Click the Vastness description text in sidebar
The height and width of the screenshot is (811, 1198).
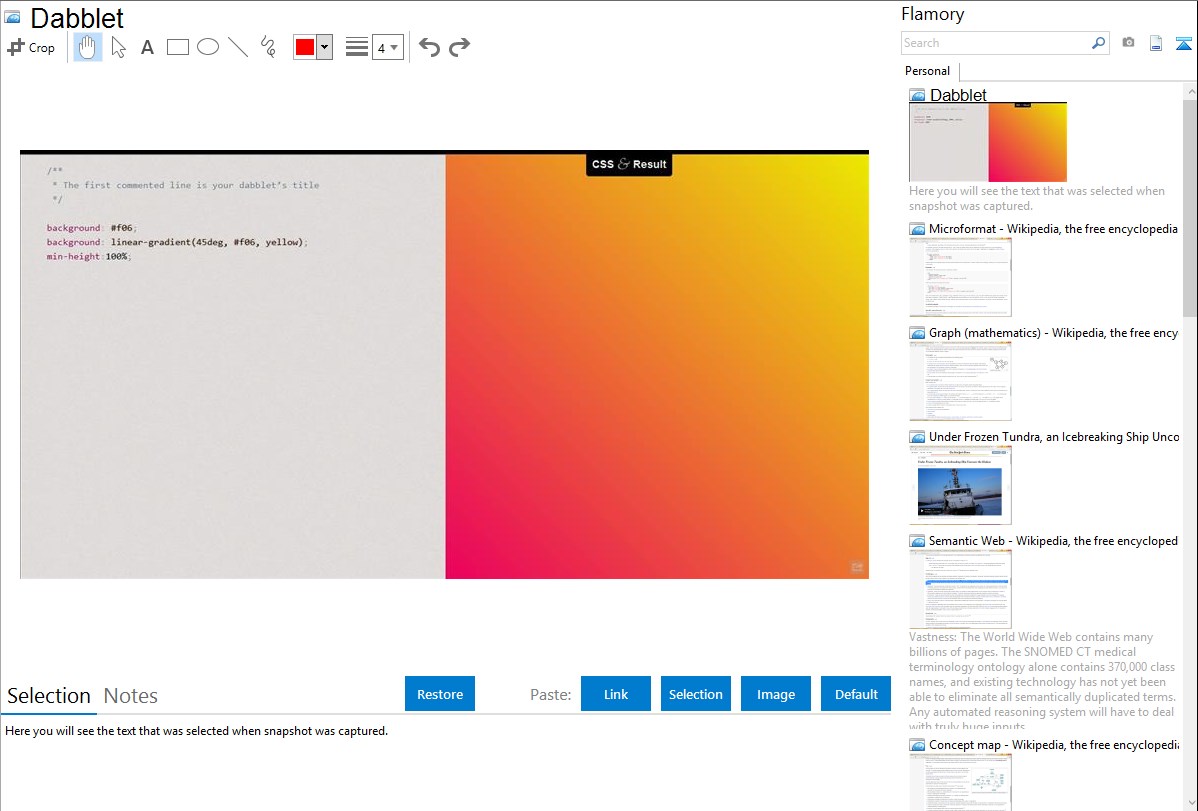[1043, 682]
